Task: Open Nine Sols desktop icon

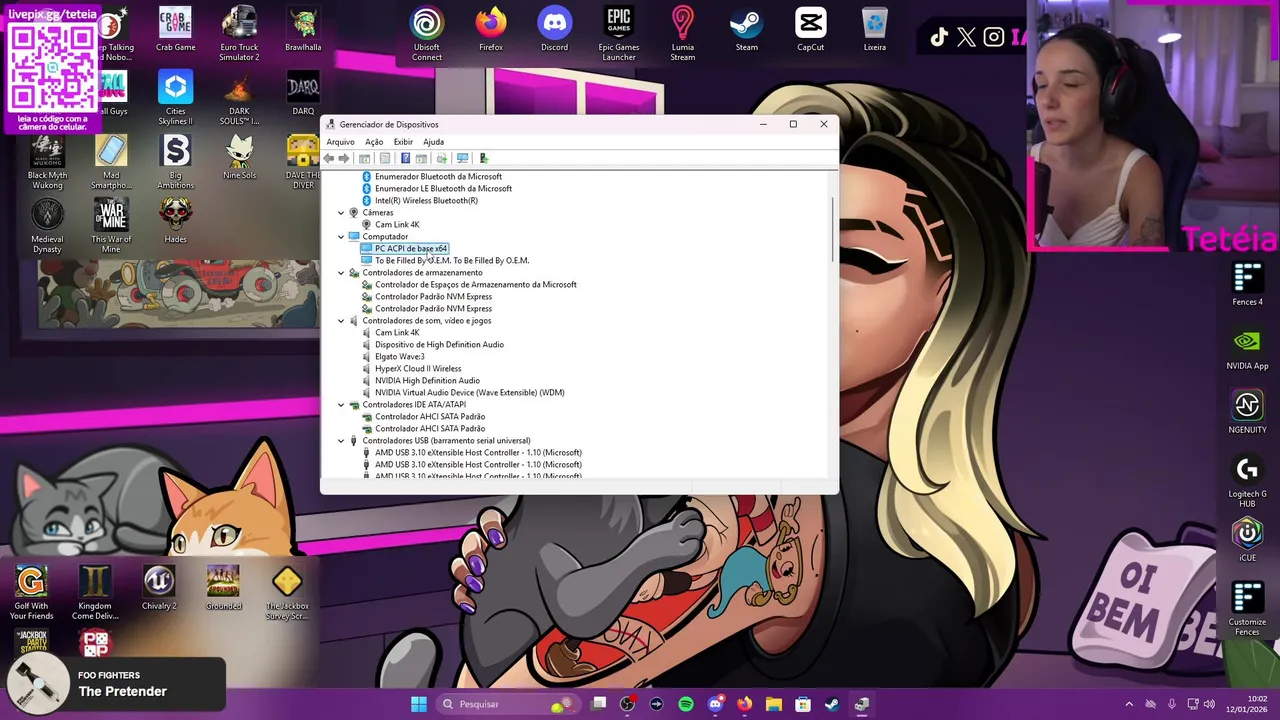Action: (239, 158)
